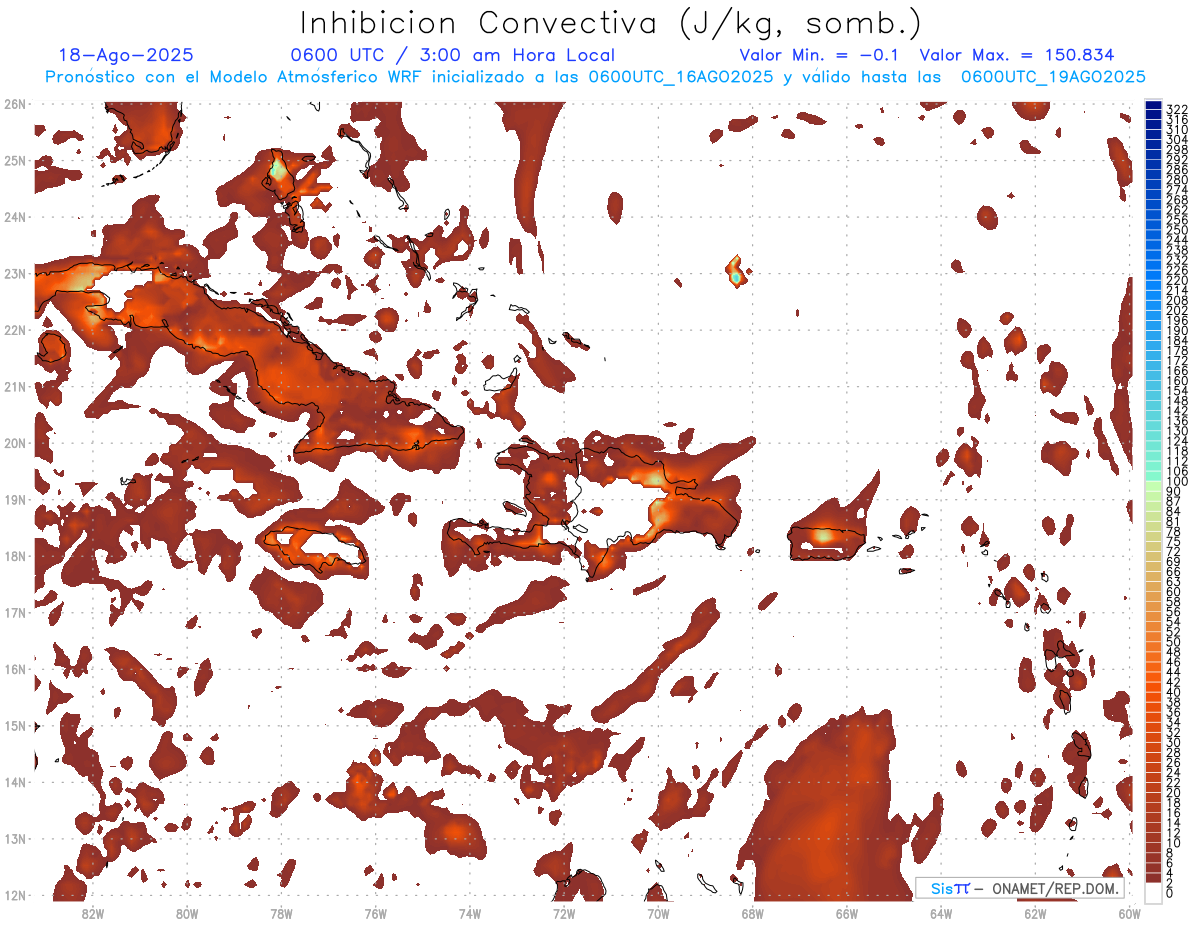The height and width of the screenshot is (927, 1200).
Task: Click the 'SisTT - ONAMET/REP.DOM.' credit box
Action: click(x=1019, y=888)
